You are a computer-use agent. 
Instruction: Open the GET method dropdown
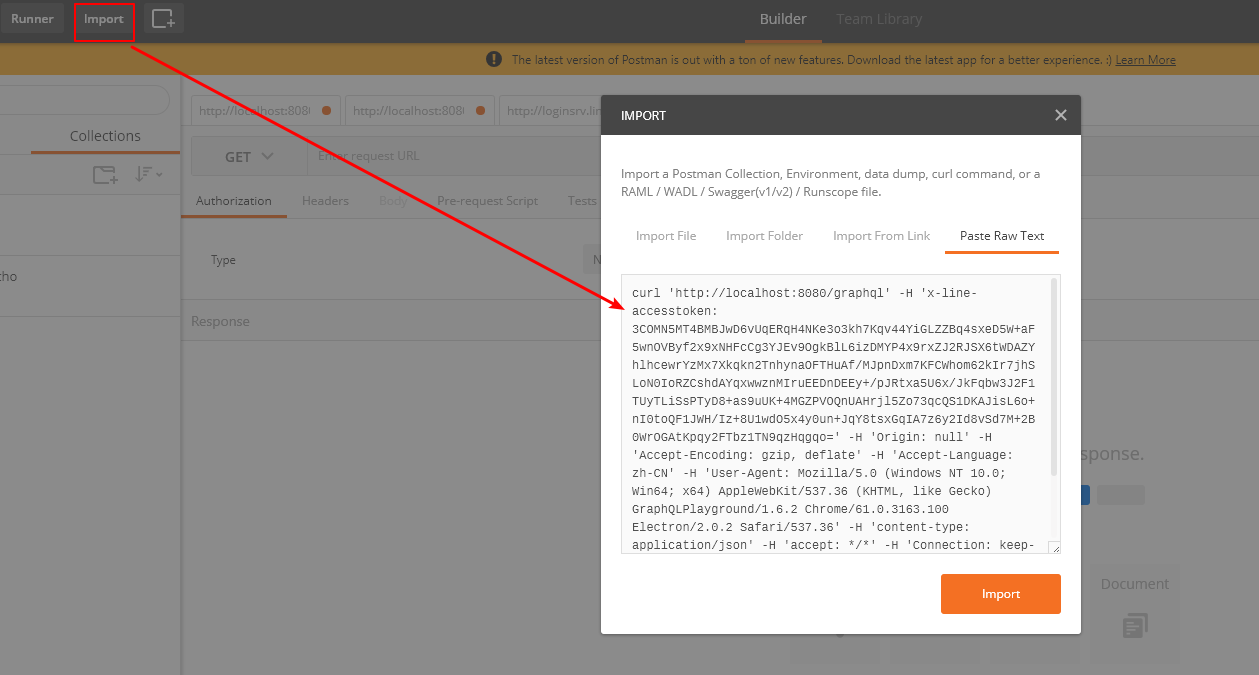(x=249, y=156)
